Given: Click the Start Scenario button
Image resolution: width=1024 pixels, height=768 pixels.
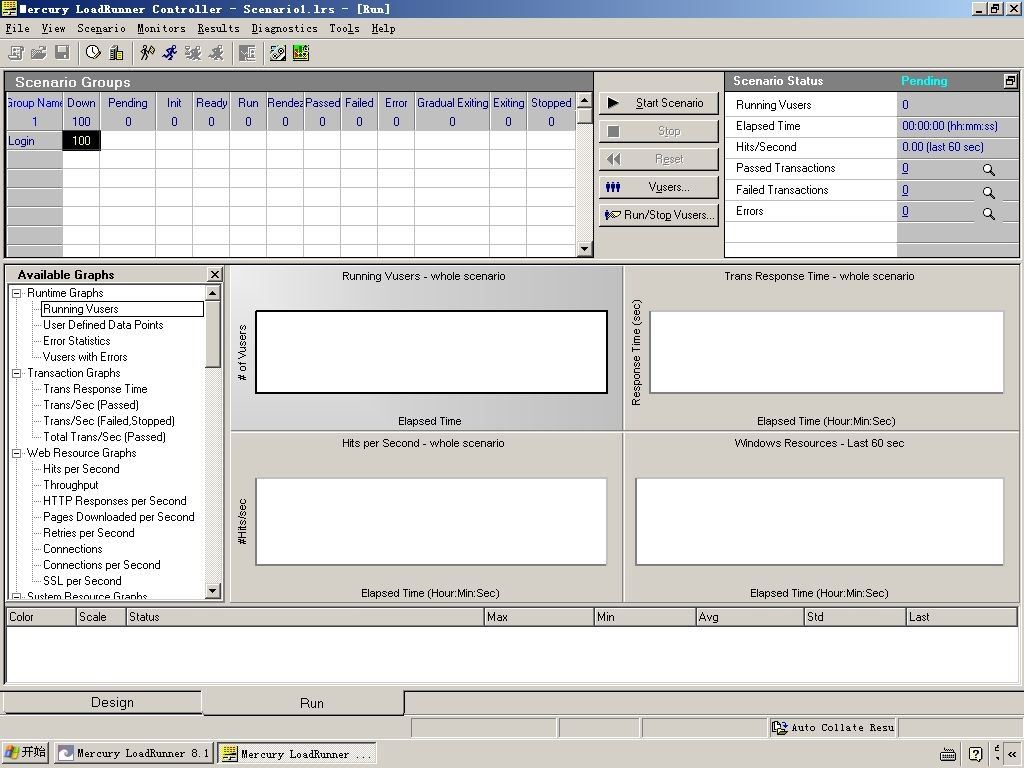Looking at the screenshot, I should (658, 103).
